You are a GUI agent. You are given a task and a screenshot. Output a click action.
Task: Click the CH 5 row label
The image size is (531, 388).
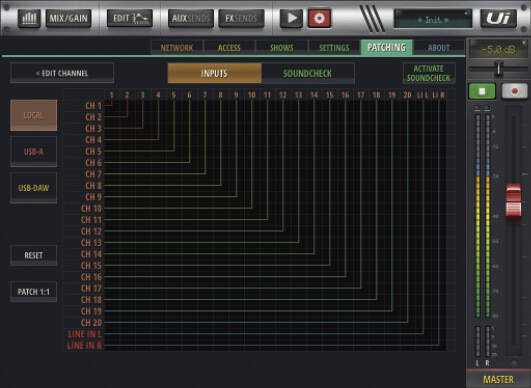tap(93, 151)
